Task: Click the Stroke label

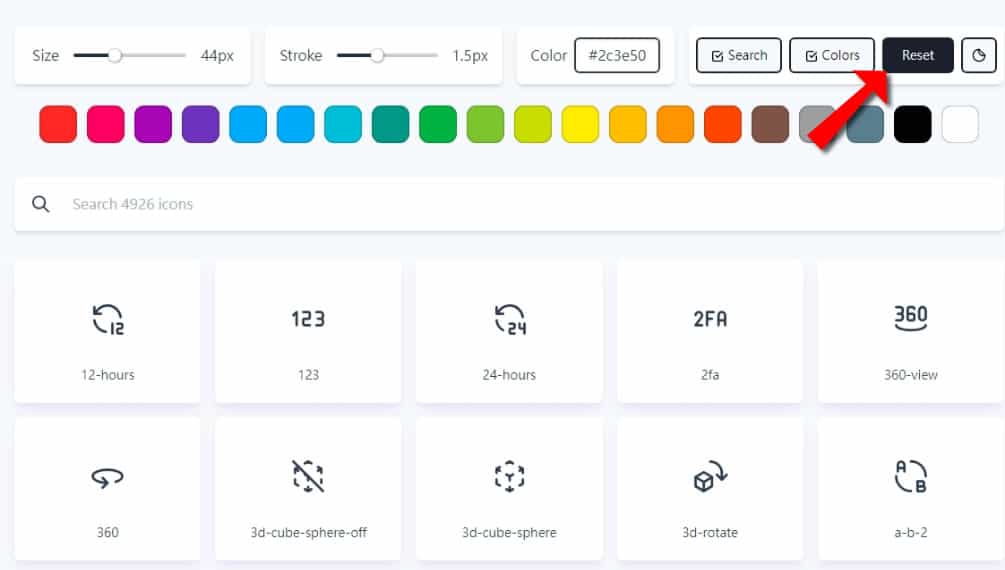Action: [x=301, y=56]
